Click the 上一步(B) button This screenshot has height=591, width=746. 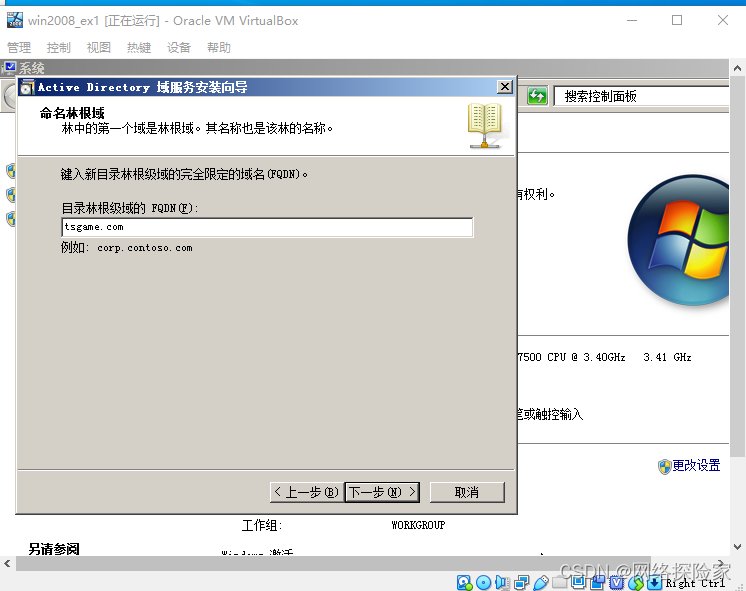click(x=307, y=492)
